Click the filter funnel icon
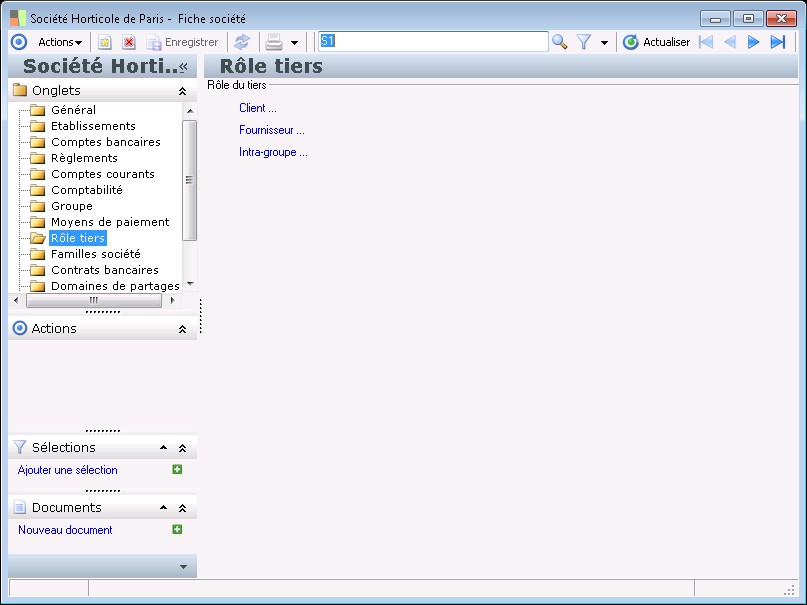Screen dimensions: 807x605 pyautogui.click(x=584, y=42)
